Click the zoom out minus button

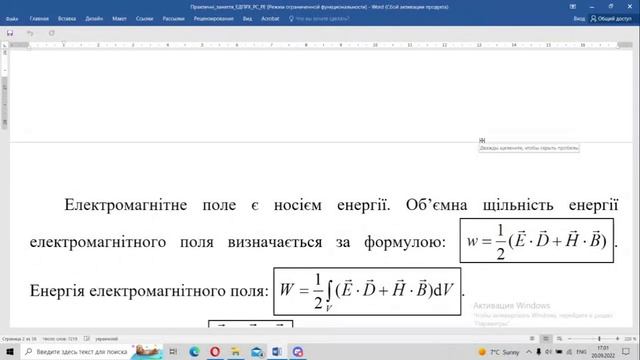570,339
